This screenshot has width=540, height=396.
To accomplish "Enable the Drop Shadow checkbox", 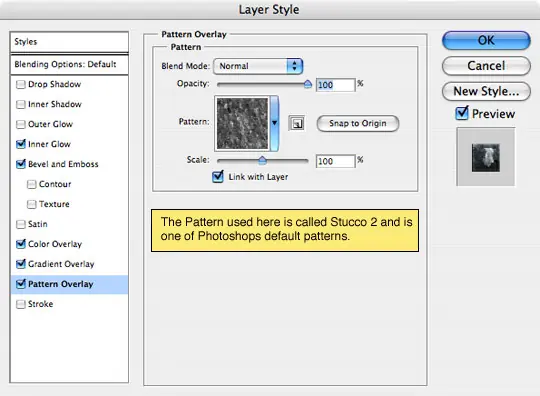I will click(x=21, y=84).
